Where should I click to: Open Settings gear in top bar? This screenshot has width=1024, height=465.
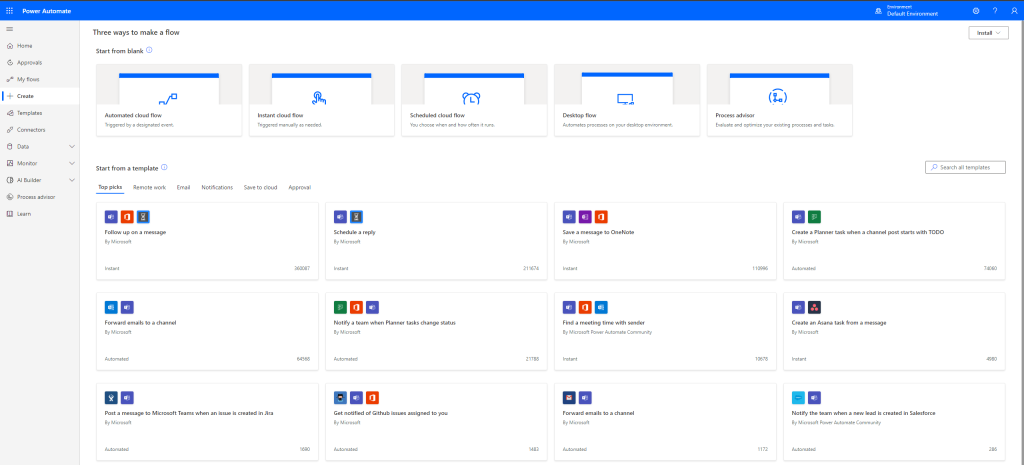976,11
